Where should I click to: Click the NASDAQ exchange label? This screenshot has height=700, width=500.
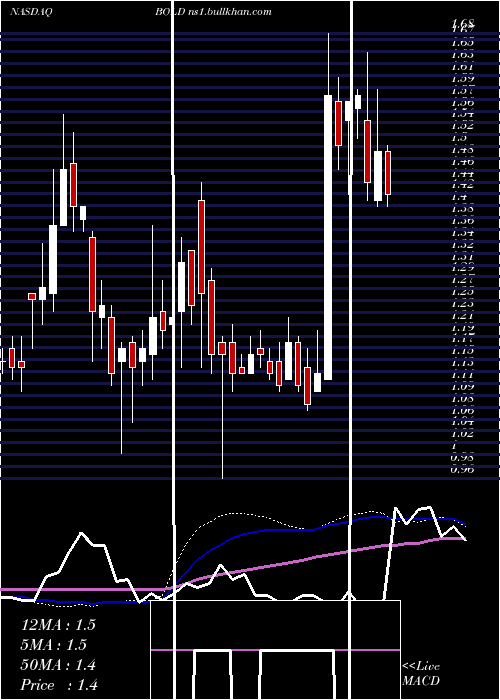(31, 12)
